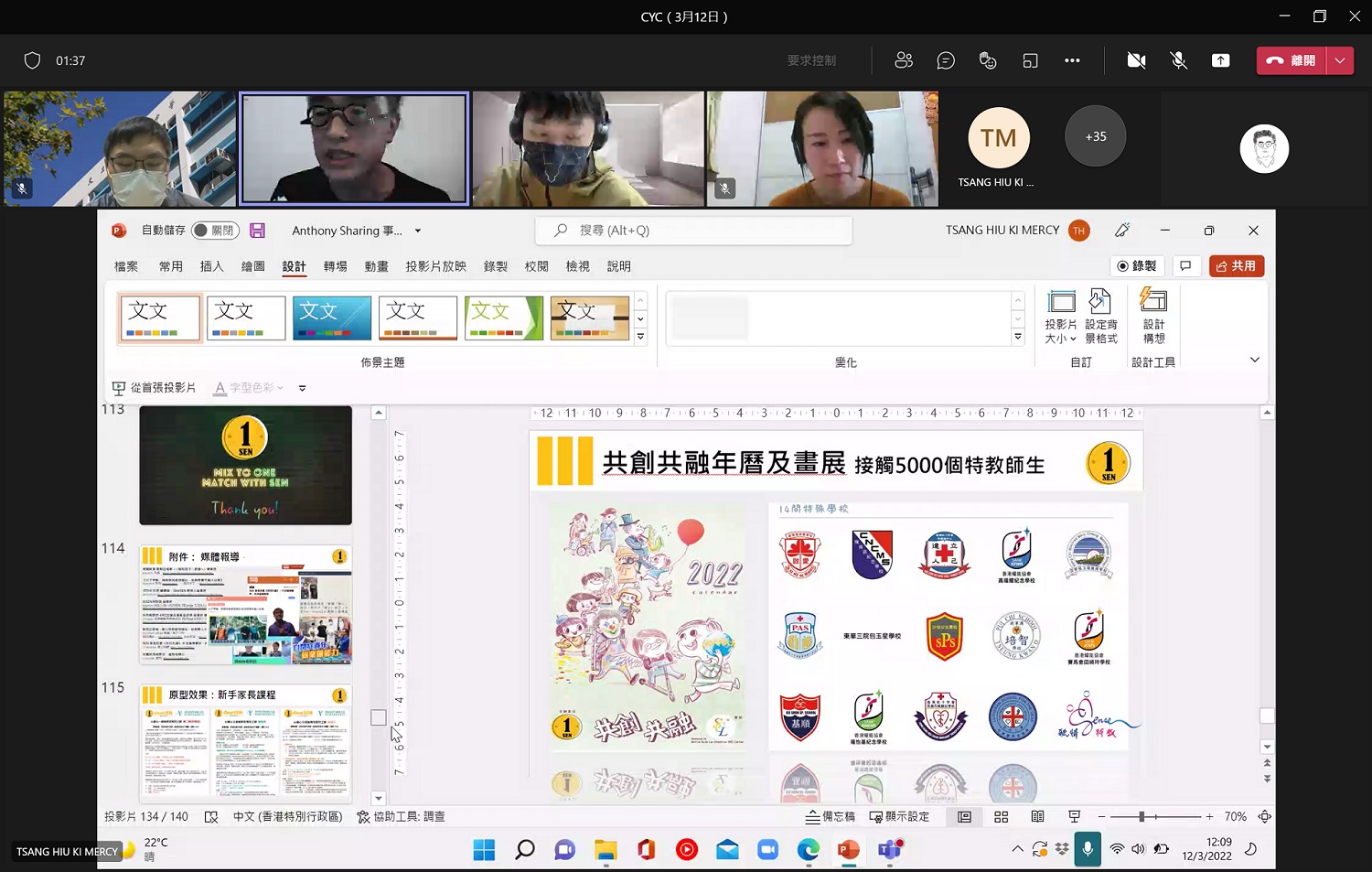Select the TM participant avatar

pos(999,137)
